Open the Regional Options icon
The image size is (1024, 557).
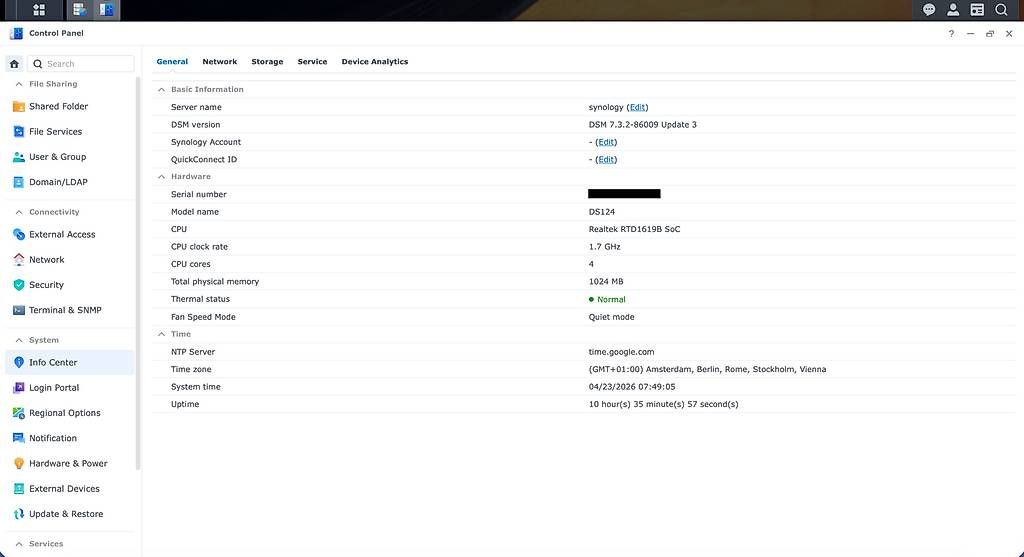[x=19, y=413]
